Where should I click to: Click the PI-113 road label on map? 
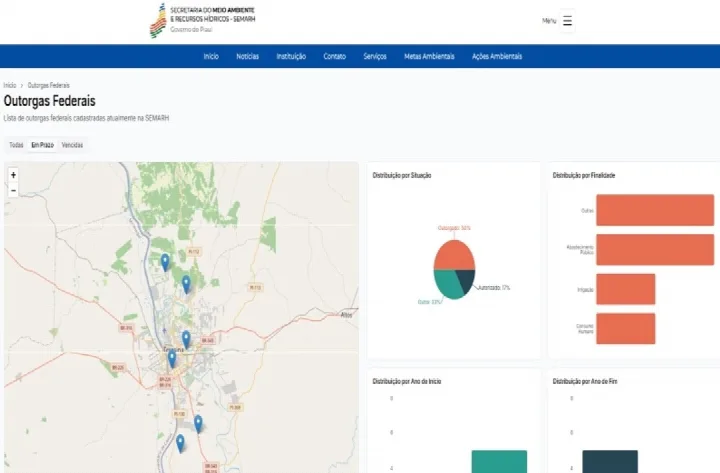(255, 287)
